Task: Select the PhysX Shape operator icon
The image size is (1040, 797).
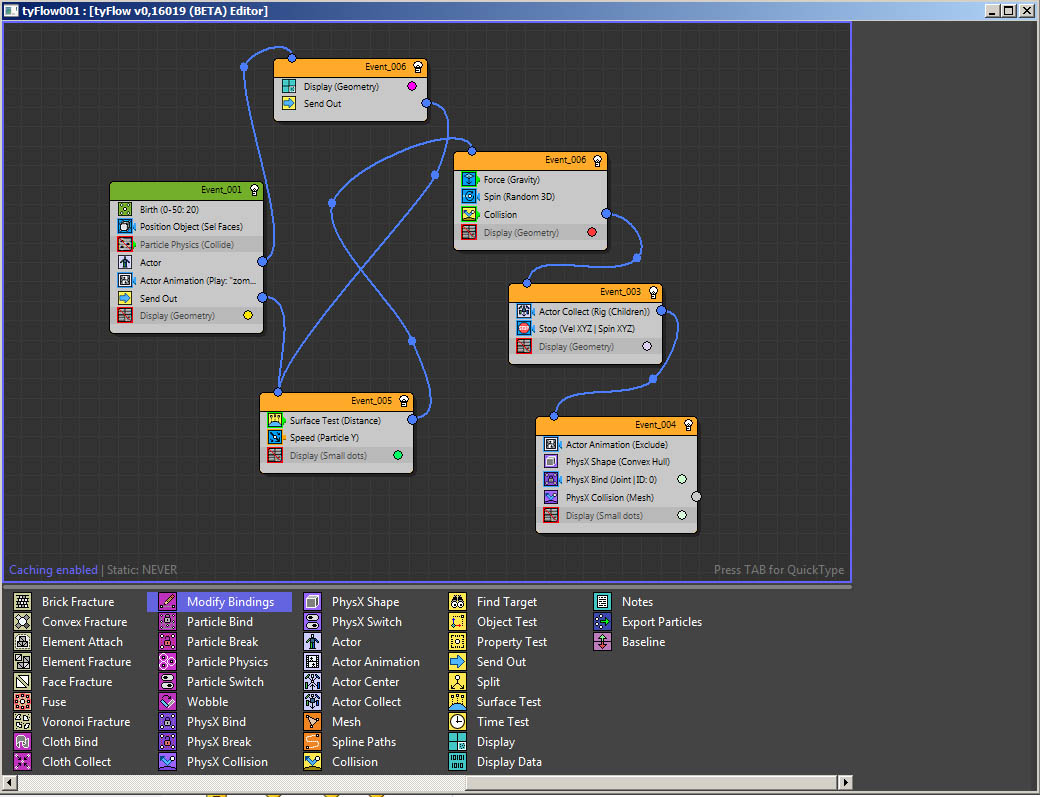Action: tap(312, 601)
